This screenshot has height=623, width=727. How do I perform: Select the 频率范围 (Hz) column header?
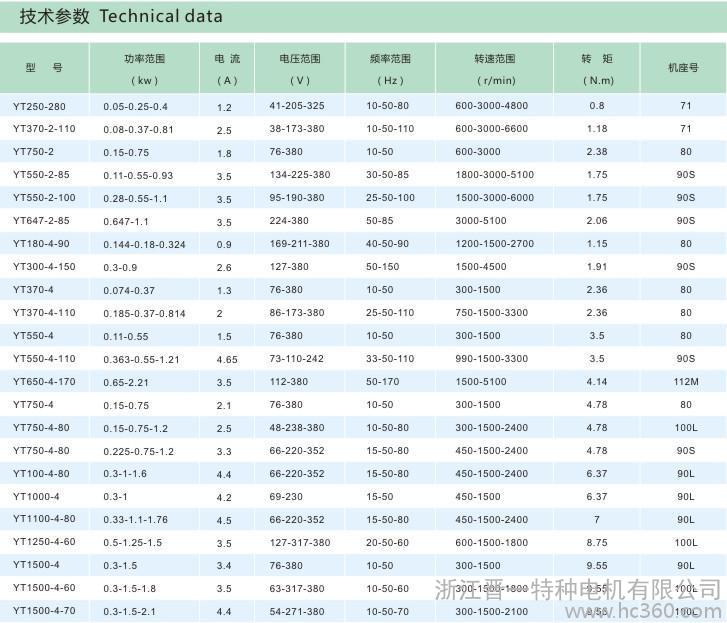[390, 68]
